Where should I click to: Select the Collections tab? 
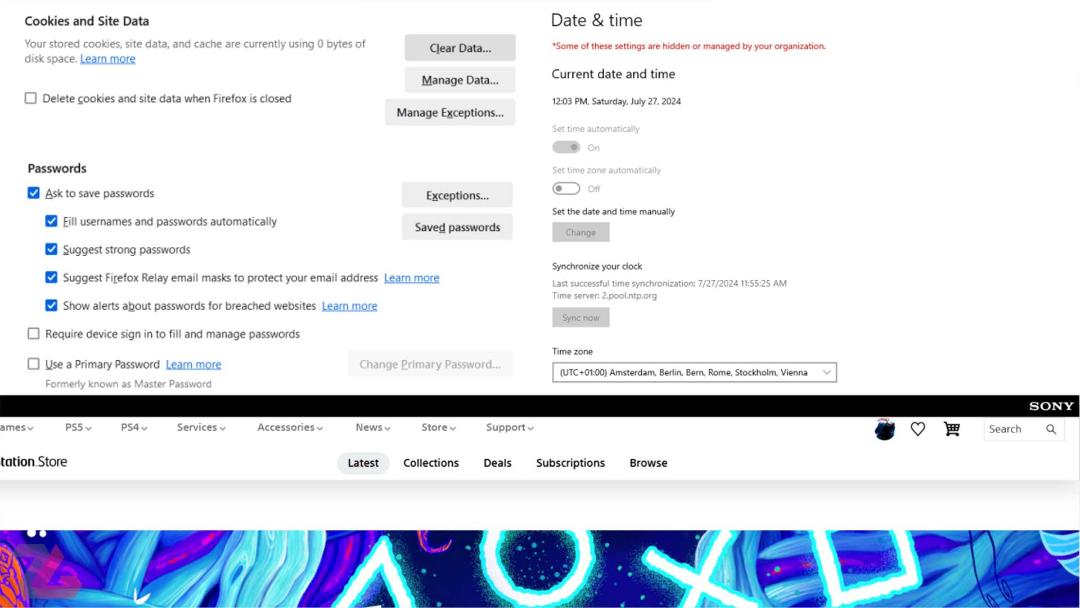point(431,463)
